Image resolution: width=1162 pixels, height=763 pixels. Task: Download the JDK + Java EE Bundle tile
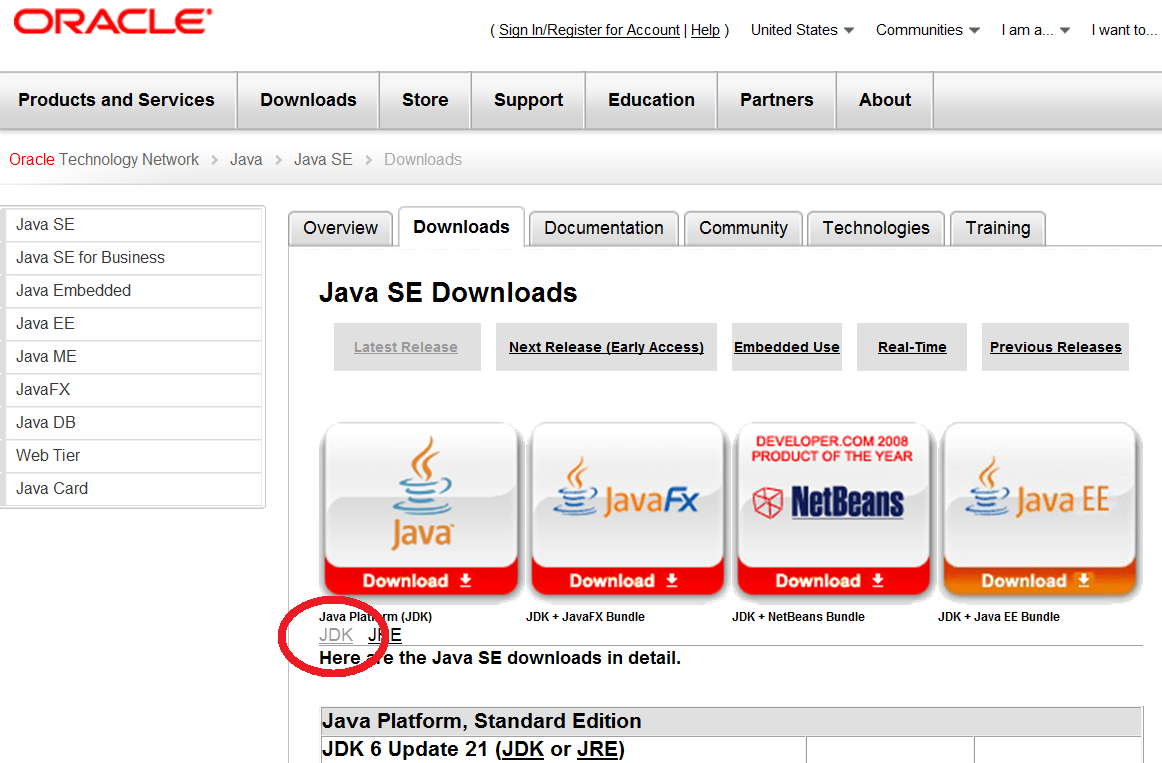click(1039, 510)
